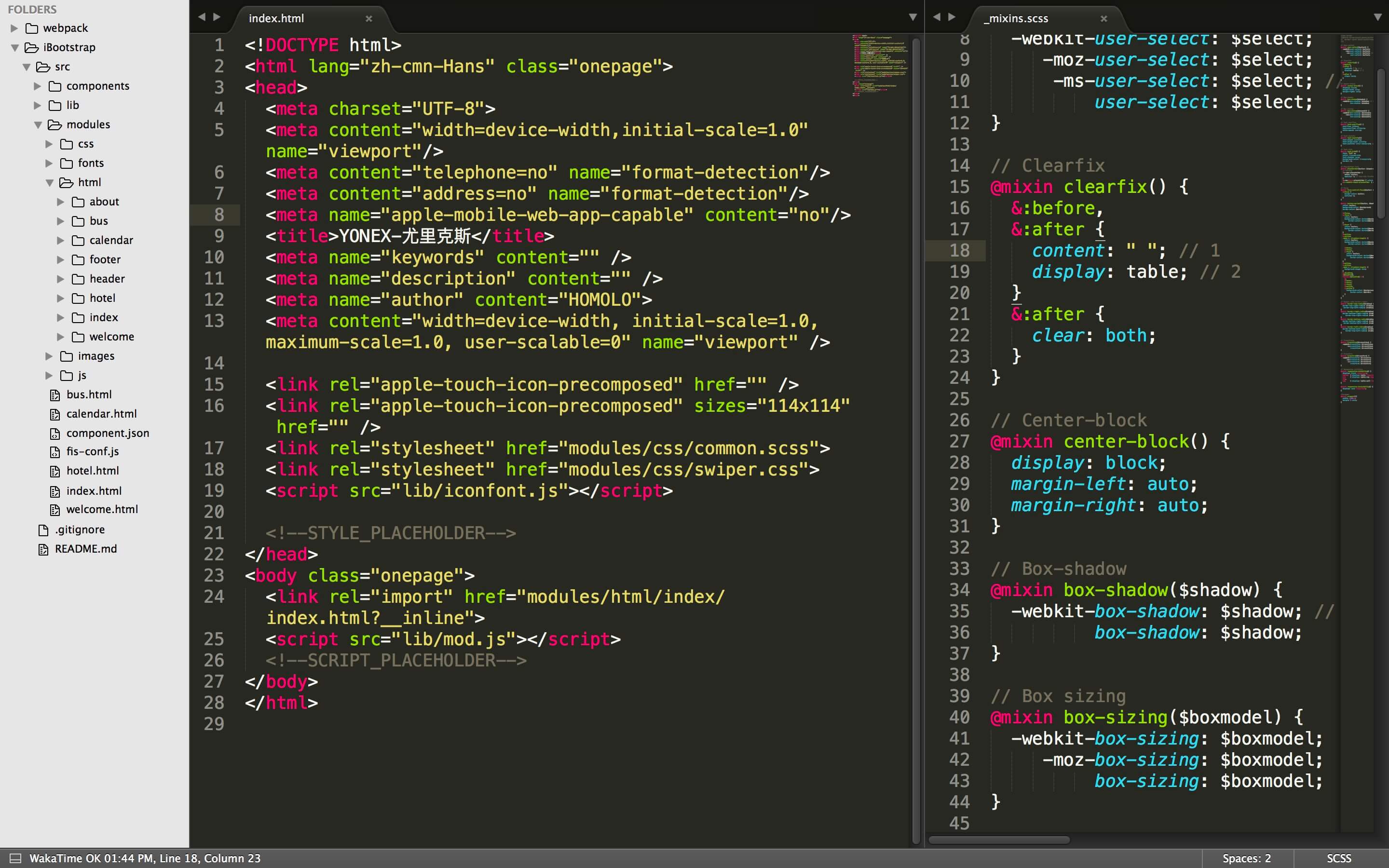Open Spaces: 2 indentation menu
Viewport: 1389px width, 868px height.
click(x=1247, y=858)
